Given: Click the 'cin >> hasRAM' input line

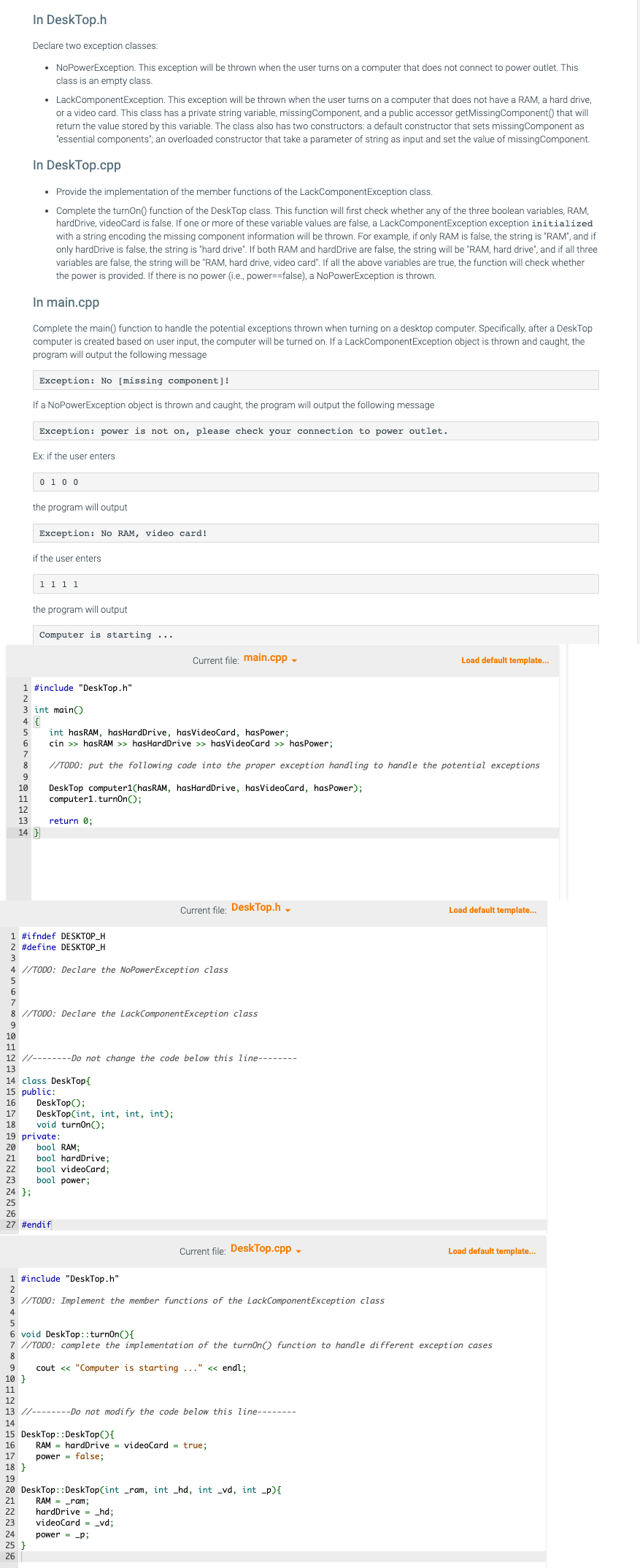Looking at the screenshot, I should tap(190, 743).
